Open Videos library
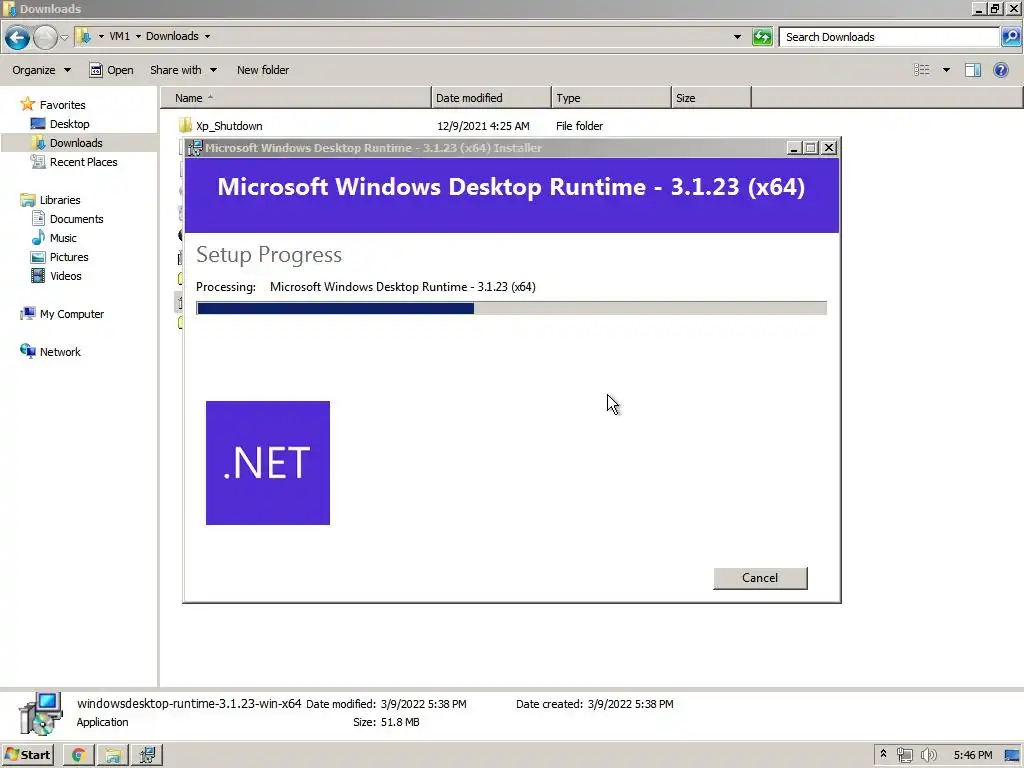This screenshot has height=768, width=1024. 65,276
